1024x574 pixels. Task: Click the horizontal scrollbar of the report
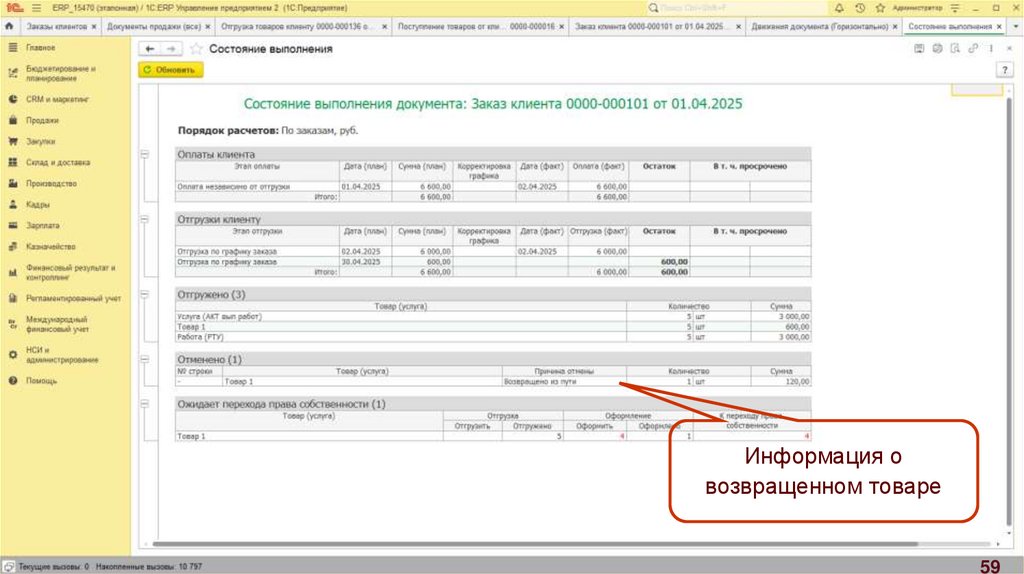[534, 544]
